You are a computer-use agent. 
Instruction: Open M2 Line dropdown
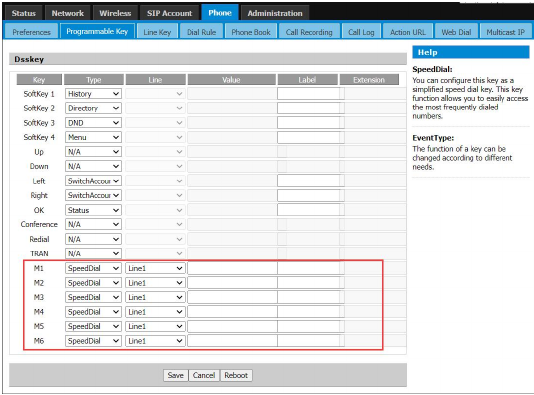[155, 283]
